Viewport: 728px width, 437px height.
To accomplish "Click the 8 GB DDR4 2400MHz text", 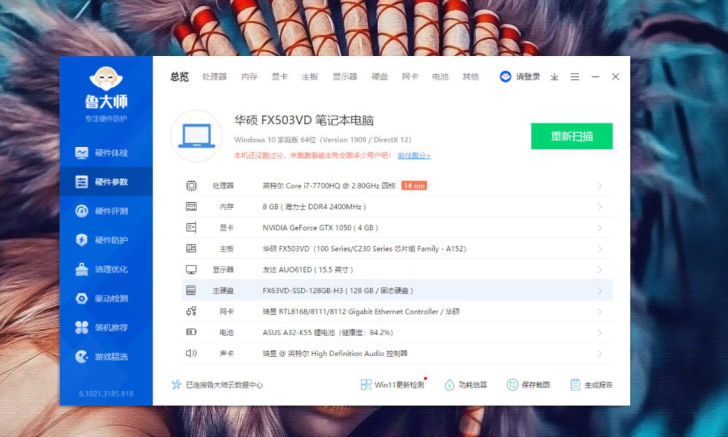I will 314,207.
